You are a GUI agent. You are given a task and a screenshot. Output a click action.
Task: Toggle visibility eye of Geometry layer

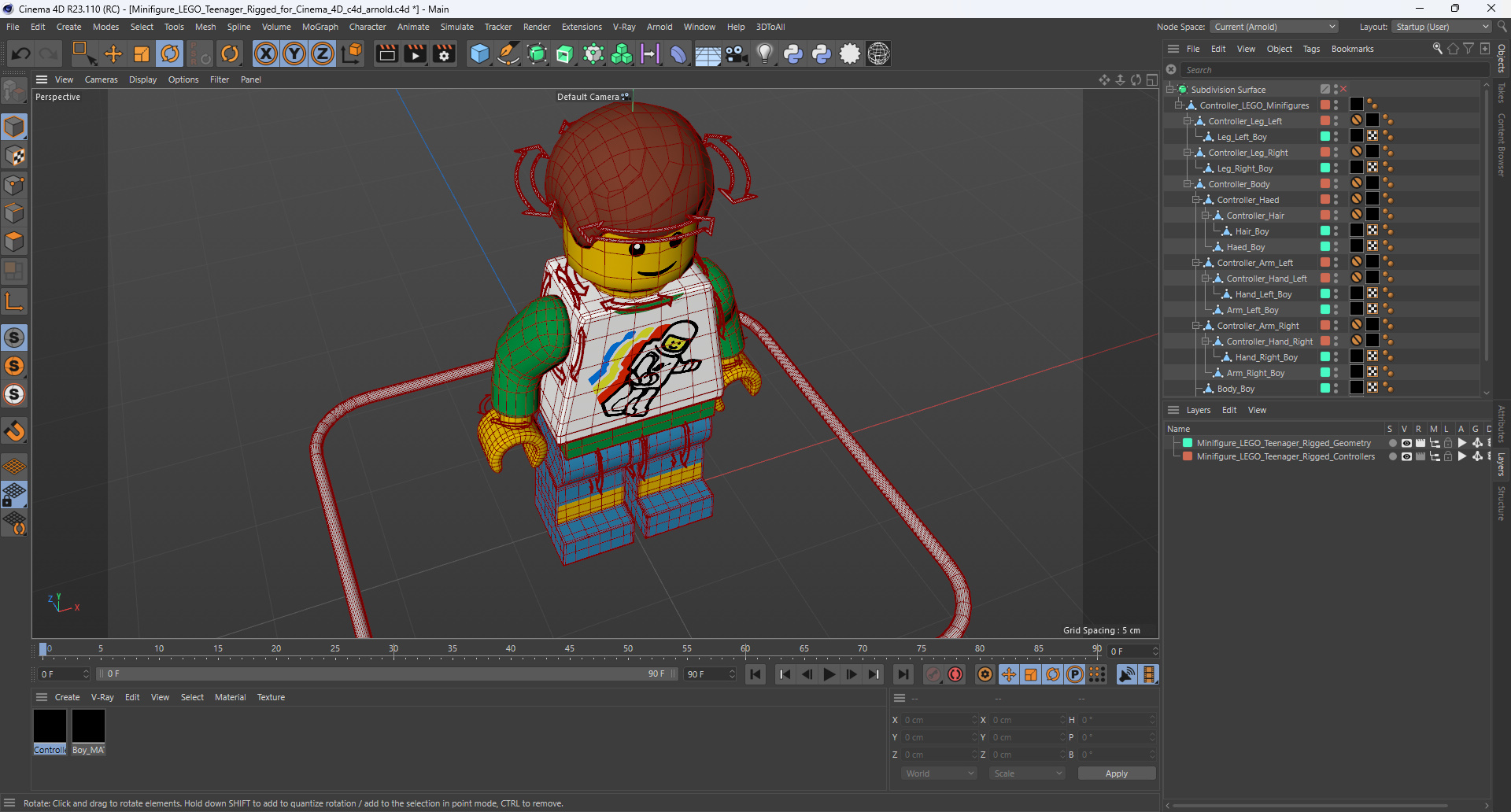point(1406,443)
